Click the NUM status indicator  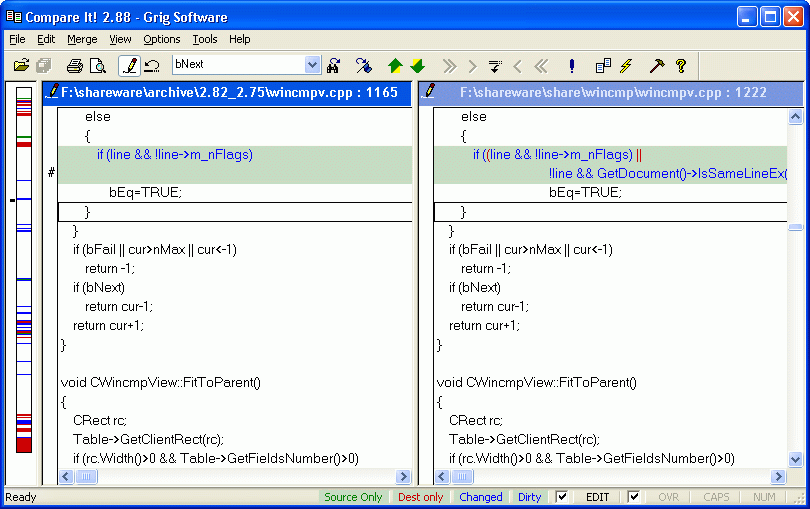click(x=764, y=497)
